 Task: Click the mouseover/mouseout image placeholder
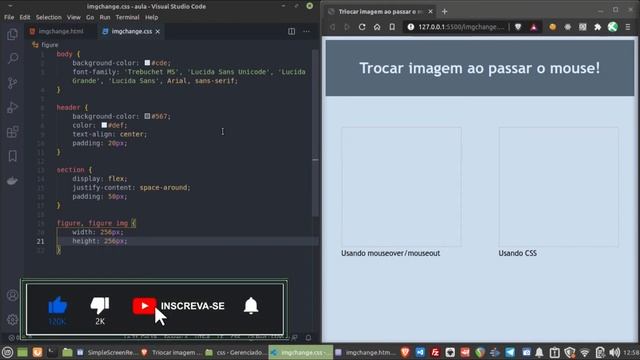coord(401,187)
